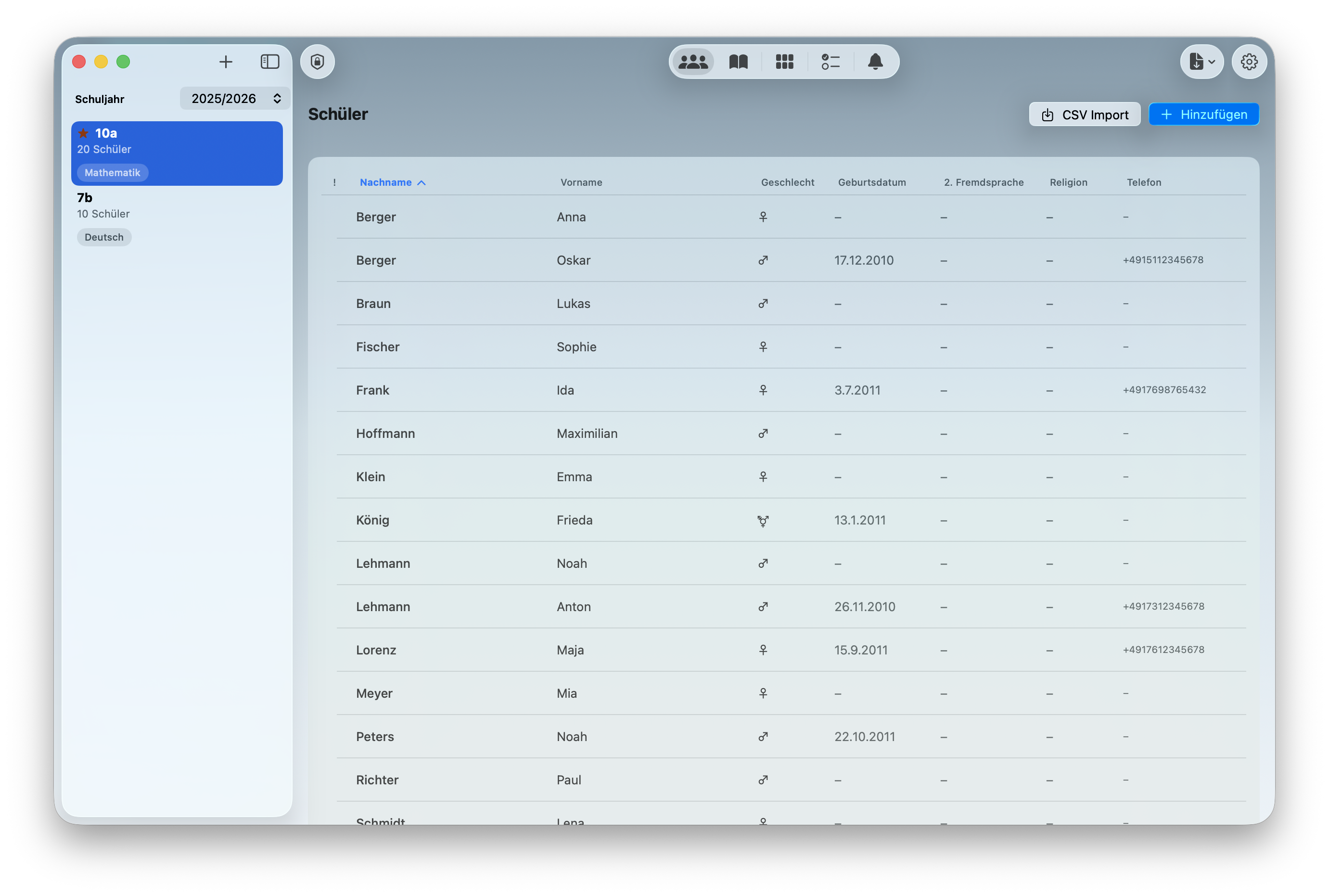Open the Schuljahr 2025/2026 dropdown
Image resolution: width=1329 pixels, height=896 pixels.
point(235,98)
